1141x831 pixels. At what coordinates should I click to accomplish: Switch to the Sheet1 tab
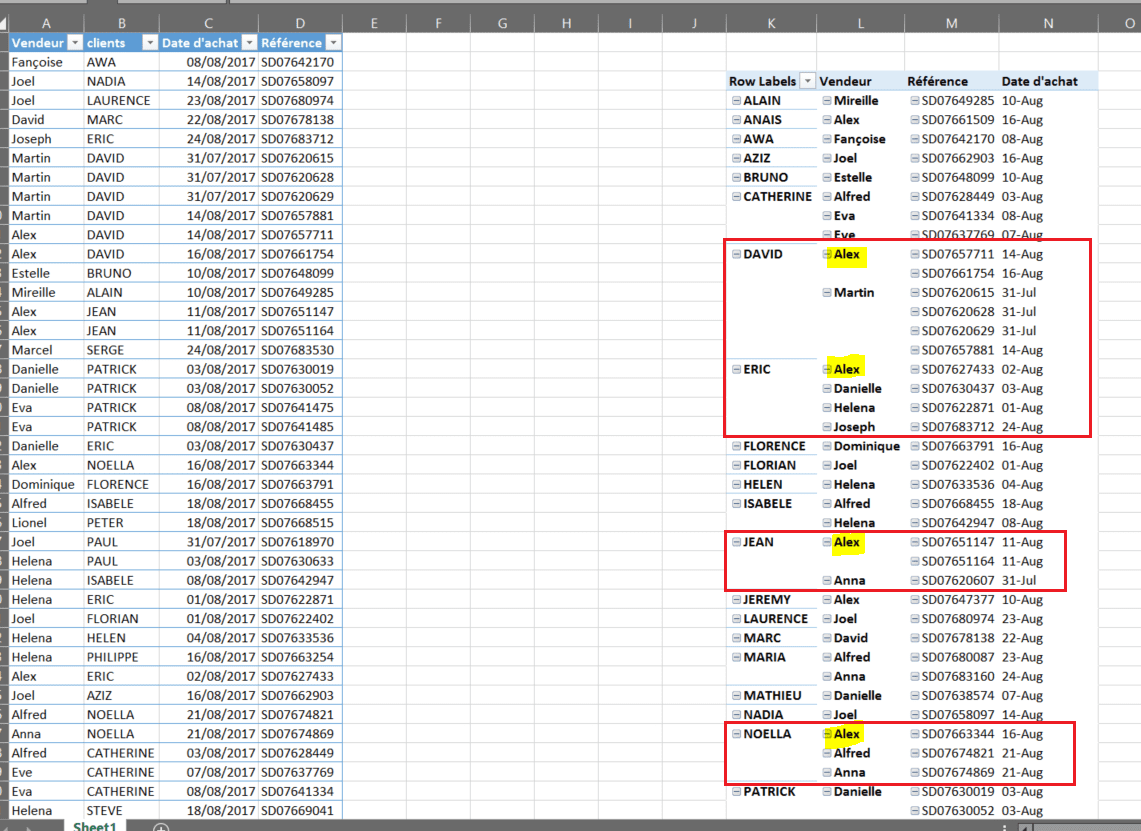(x=95, y=826)
